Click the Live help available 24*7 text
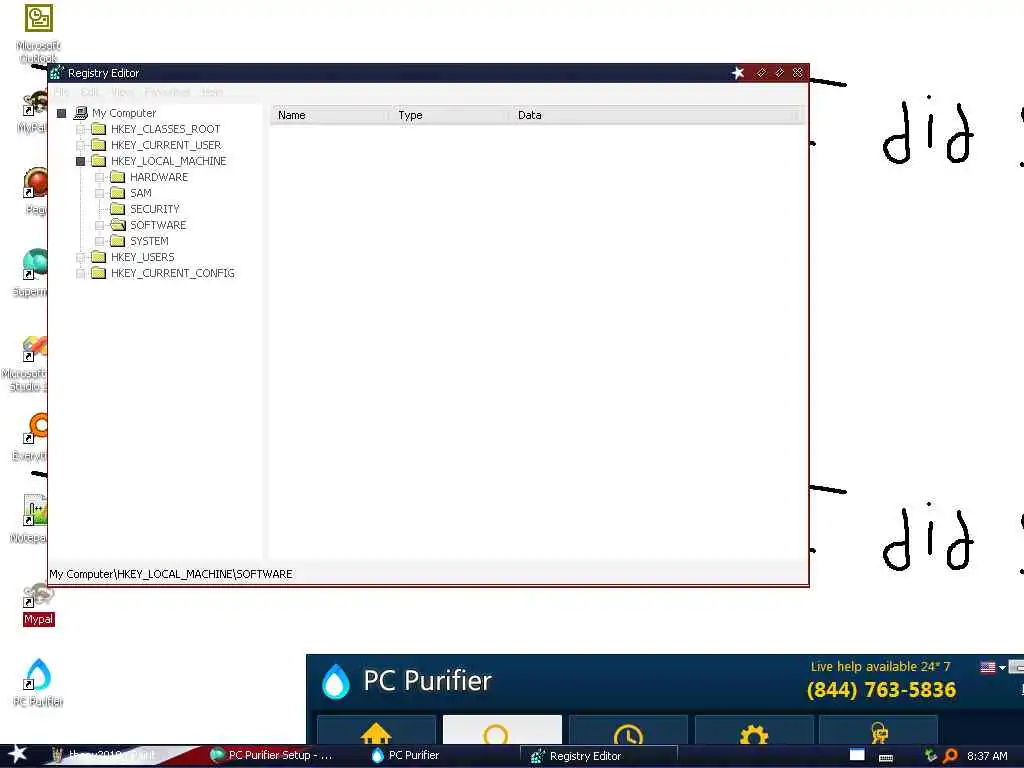The width and height of the screenshot is (1024, 768). pyautogui.click(x=880, y=667)
